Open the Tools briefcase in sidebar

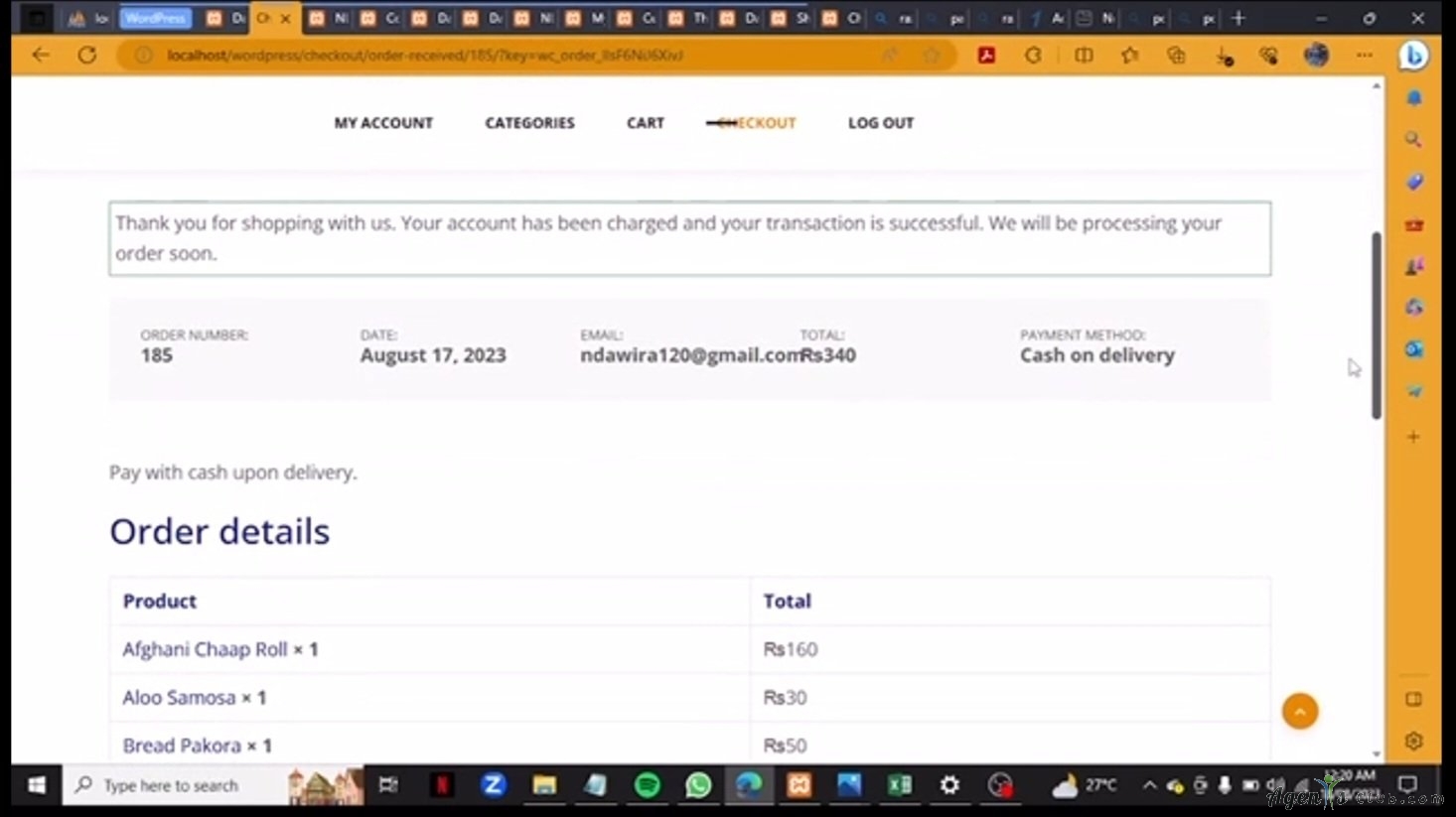pyautogui.click(x=1414, y=224)
